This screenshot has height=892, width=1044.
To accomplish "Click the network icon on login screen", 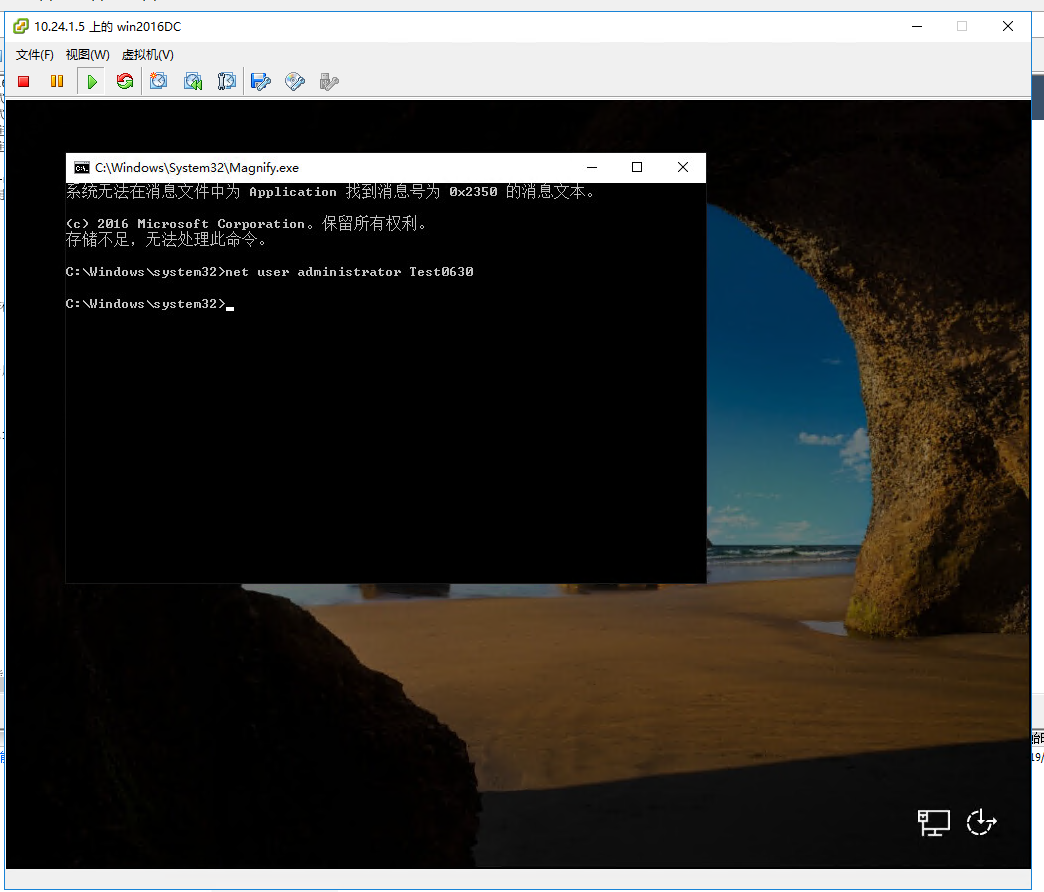I will click(933, 823).
